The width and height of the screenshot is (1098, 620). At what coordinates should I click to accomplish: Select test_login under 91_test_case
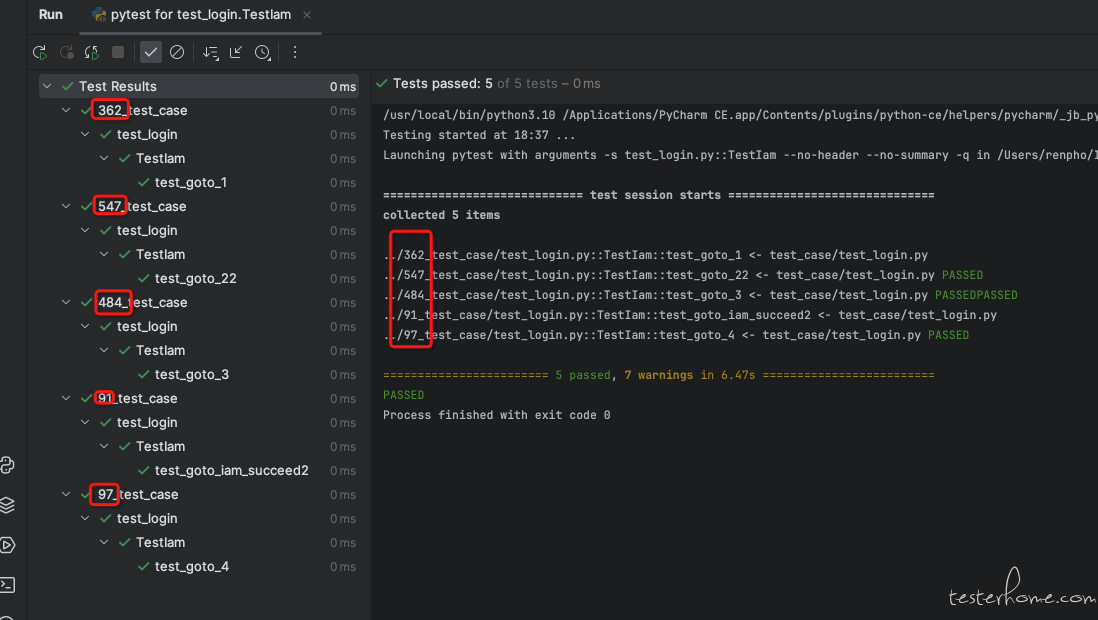point(147,422)
